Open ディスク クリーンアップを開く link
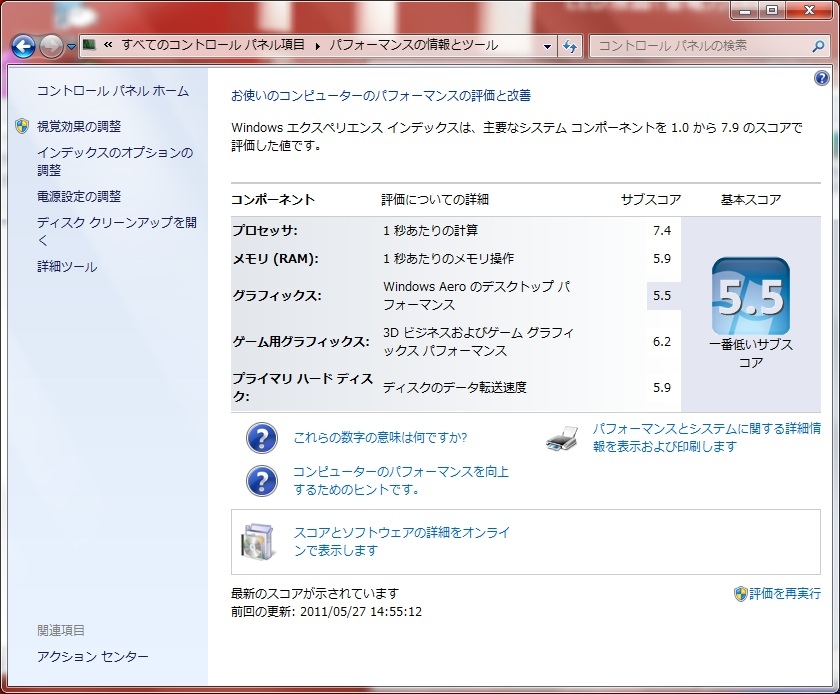 pos(116,231)
